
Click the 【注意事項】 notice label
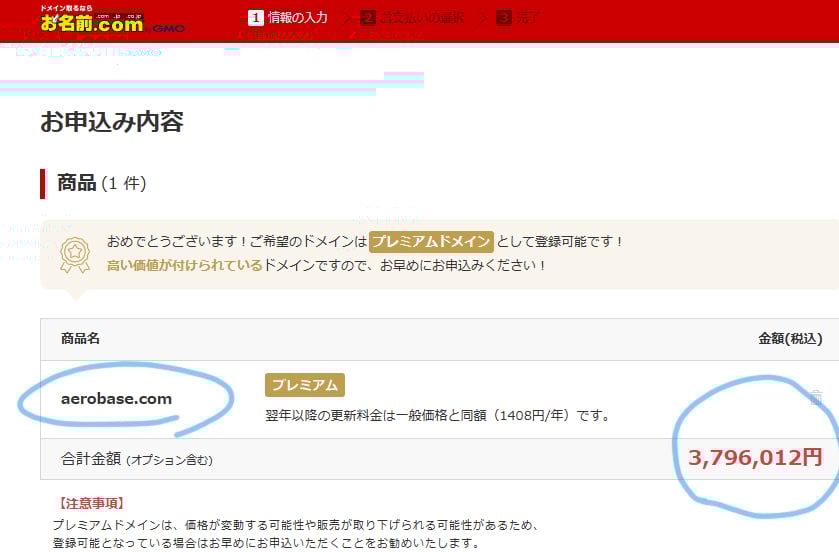click(x=91, y=503)
